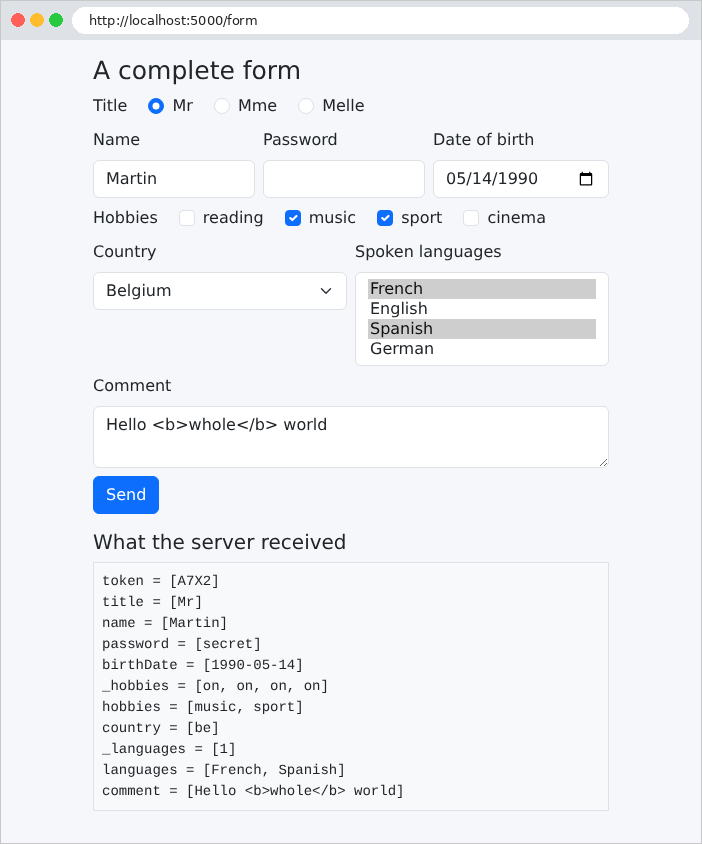Enable the cinema hobby checkbox
The height and width of the screenshot is (844, 702).
(471, 218)
